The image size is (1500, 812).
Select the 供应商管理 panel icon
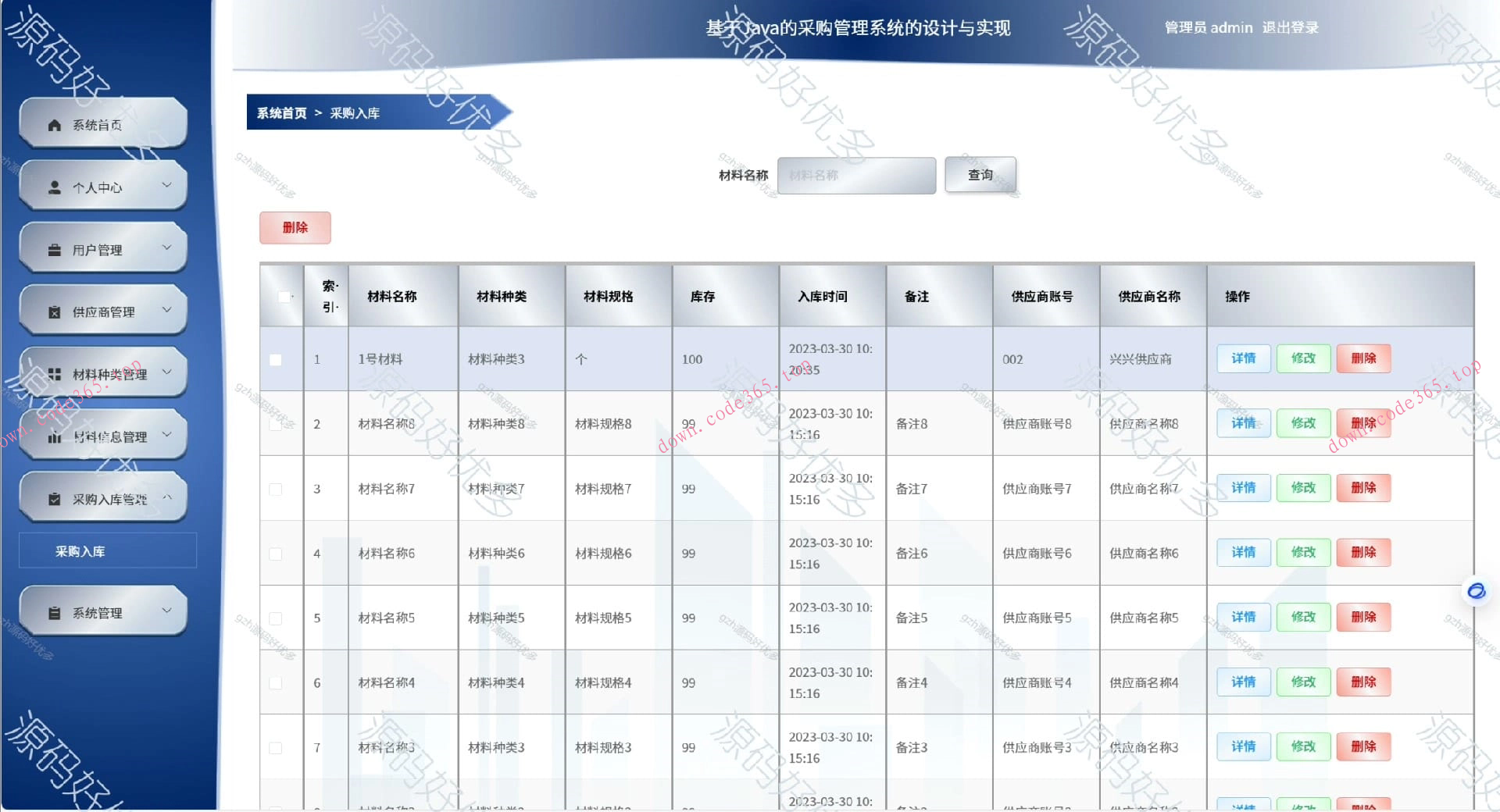[53, 311]
